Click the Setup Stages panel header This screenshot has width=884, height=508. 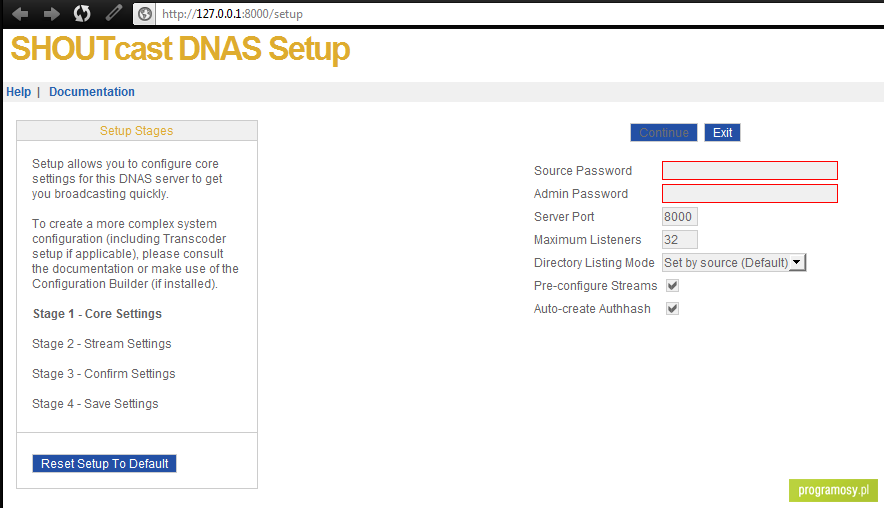[137, 131]
